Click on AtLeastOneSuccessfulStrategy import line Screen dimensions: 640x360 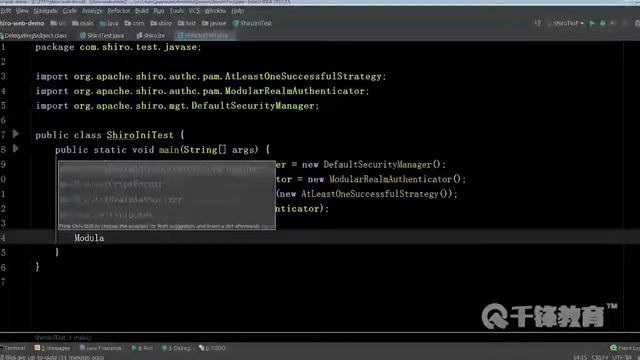pyautogui.click(x=211, y=76)
